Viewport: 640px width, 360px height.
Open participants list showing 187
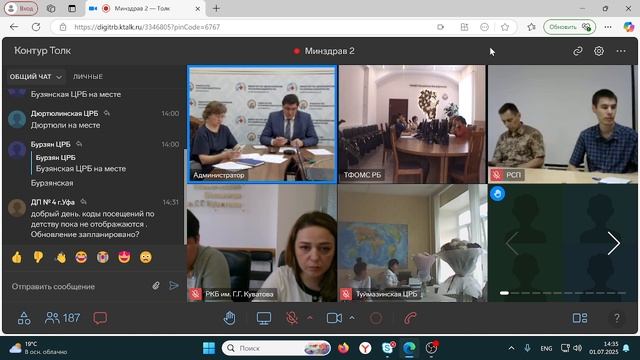pos(62,318)
